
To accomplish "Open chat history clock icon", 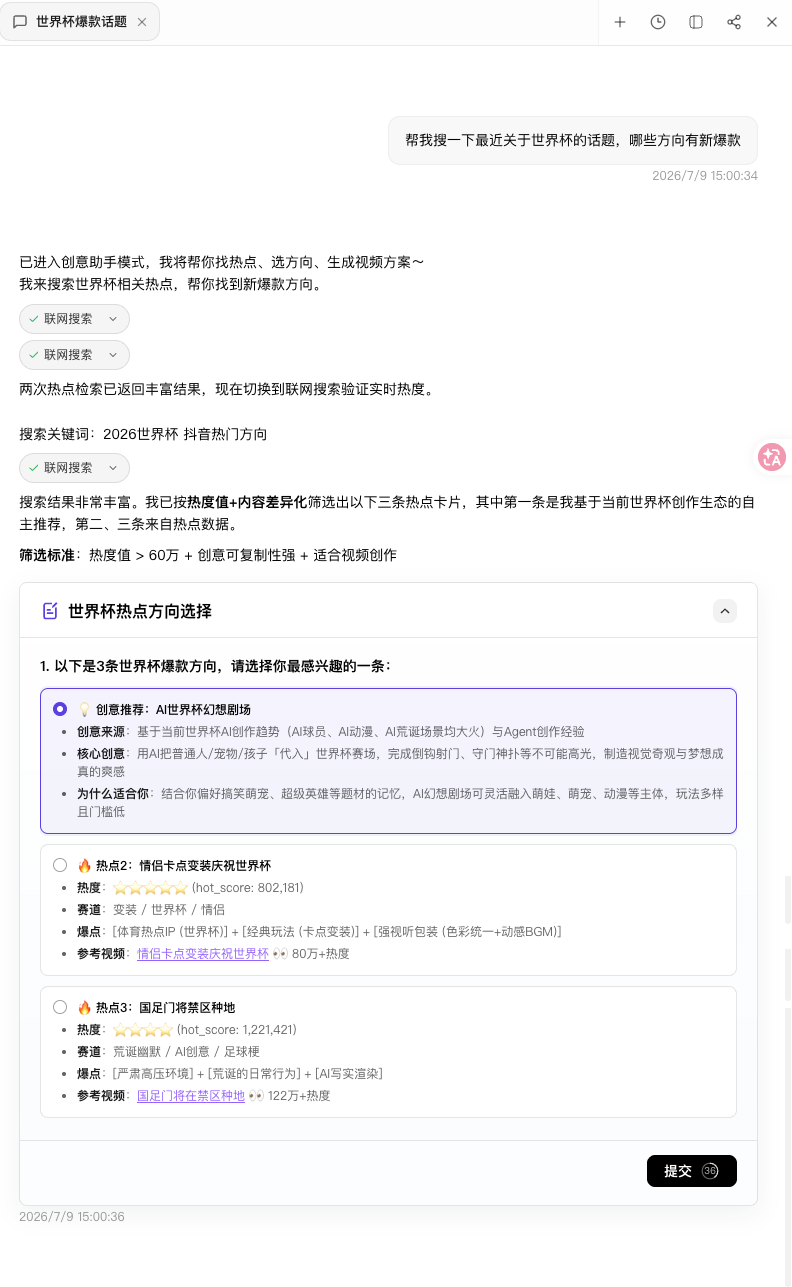I will pos(658,22).
